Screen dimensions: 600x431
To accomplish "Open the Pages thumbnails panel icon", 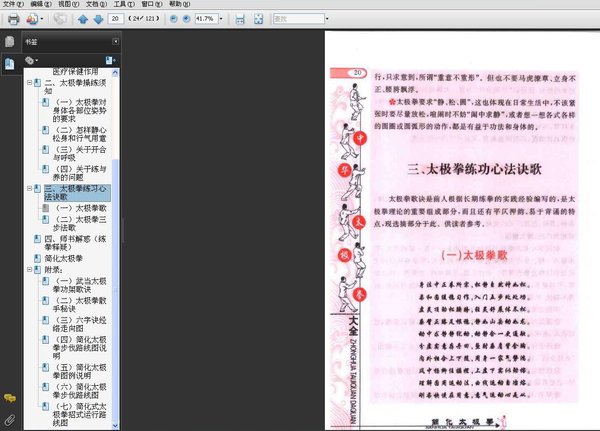I will [x=10, y=41].
